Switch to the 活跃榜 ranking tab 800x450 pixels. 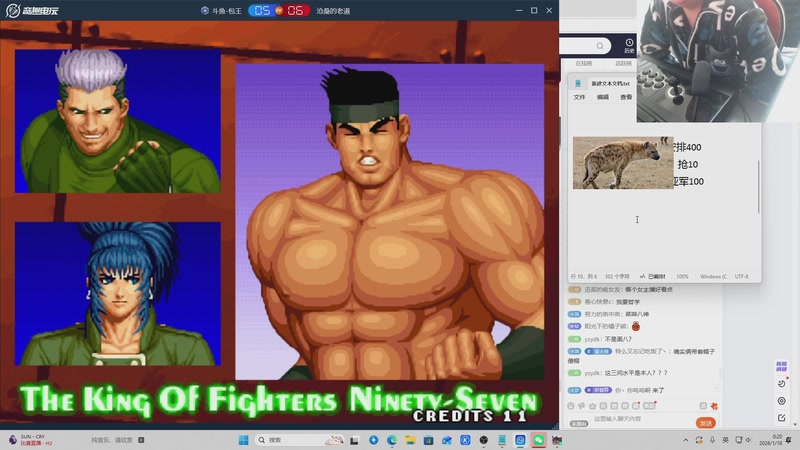pos(623,63)
